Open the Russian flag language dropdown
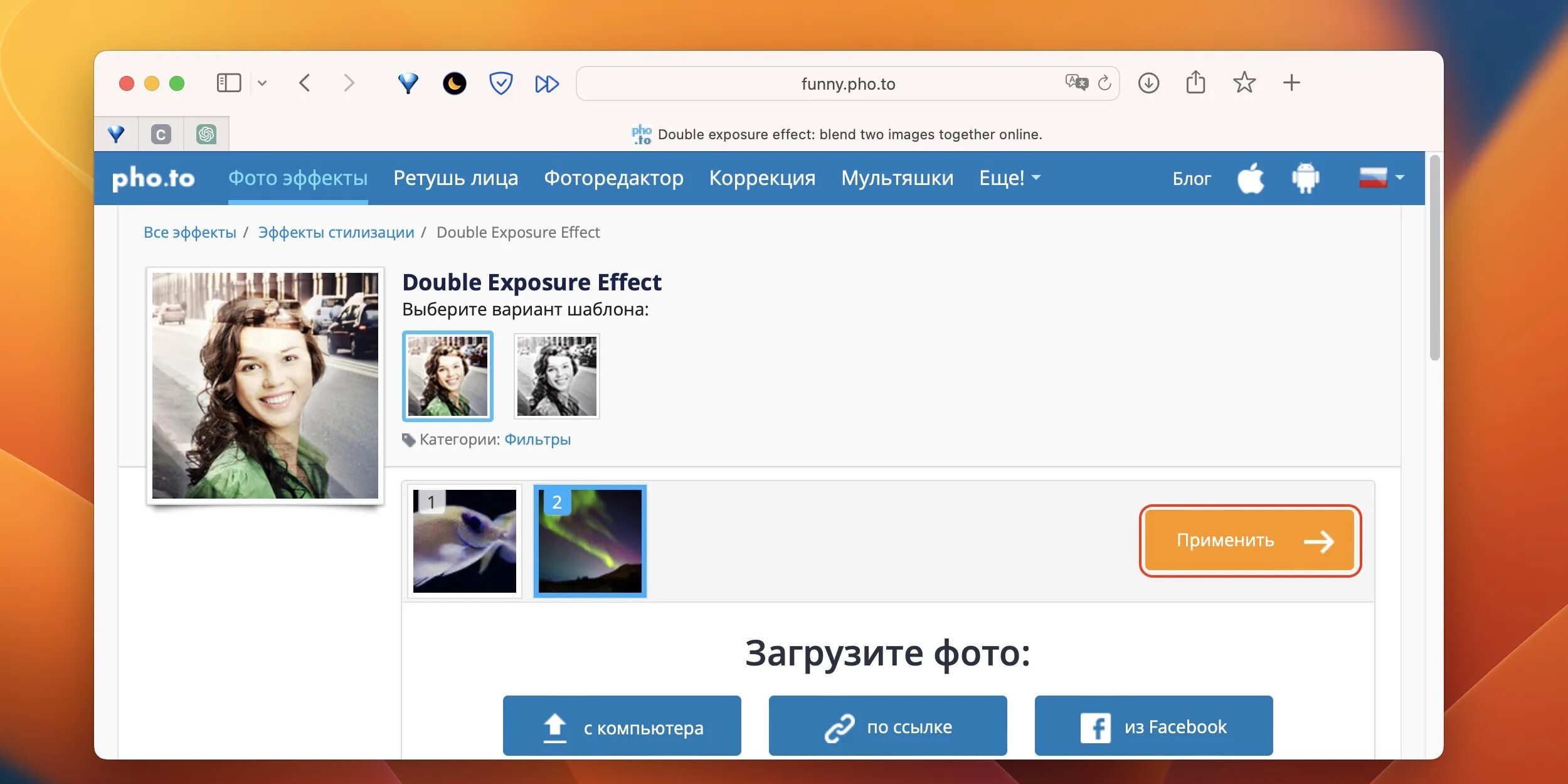The height and width of the screenshot is (784, 1568). point(1380,178)
